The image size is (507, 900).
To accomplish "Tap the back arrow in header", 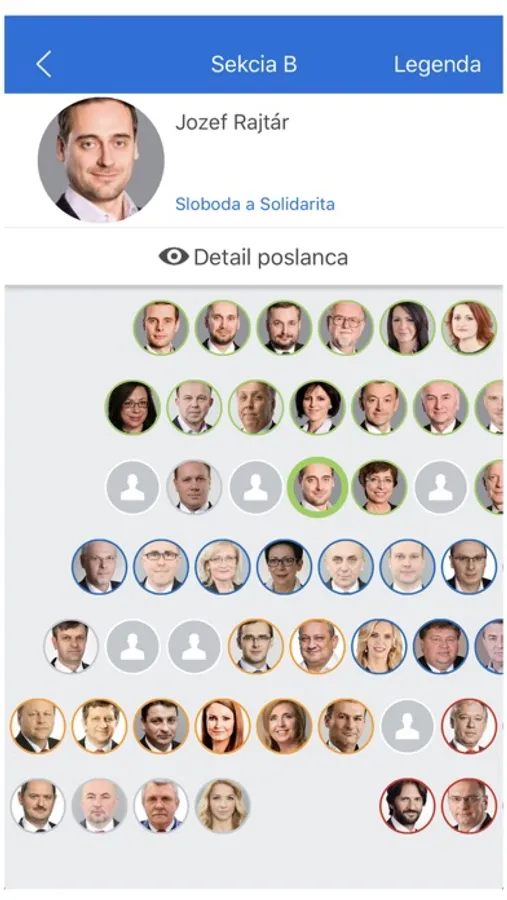I will (x=44, y=64).
